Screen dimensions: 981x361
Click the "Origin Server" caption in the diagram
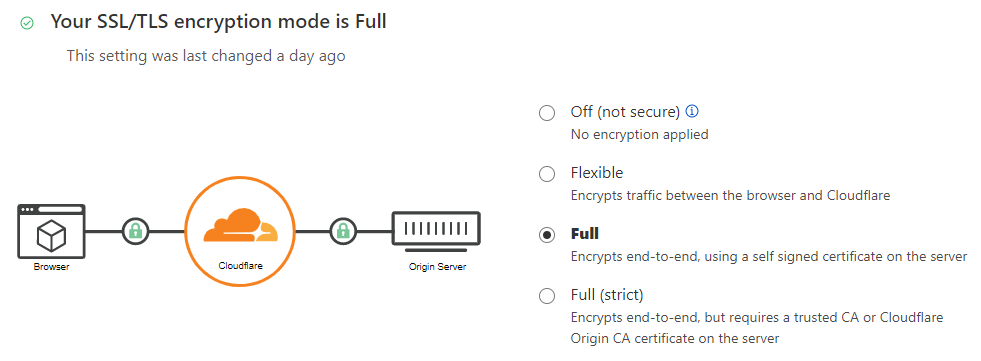click(437, 267)
